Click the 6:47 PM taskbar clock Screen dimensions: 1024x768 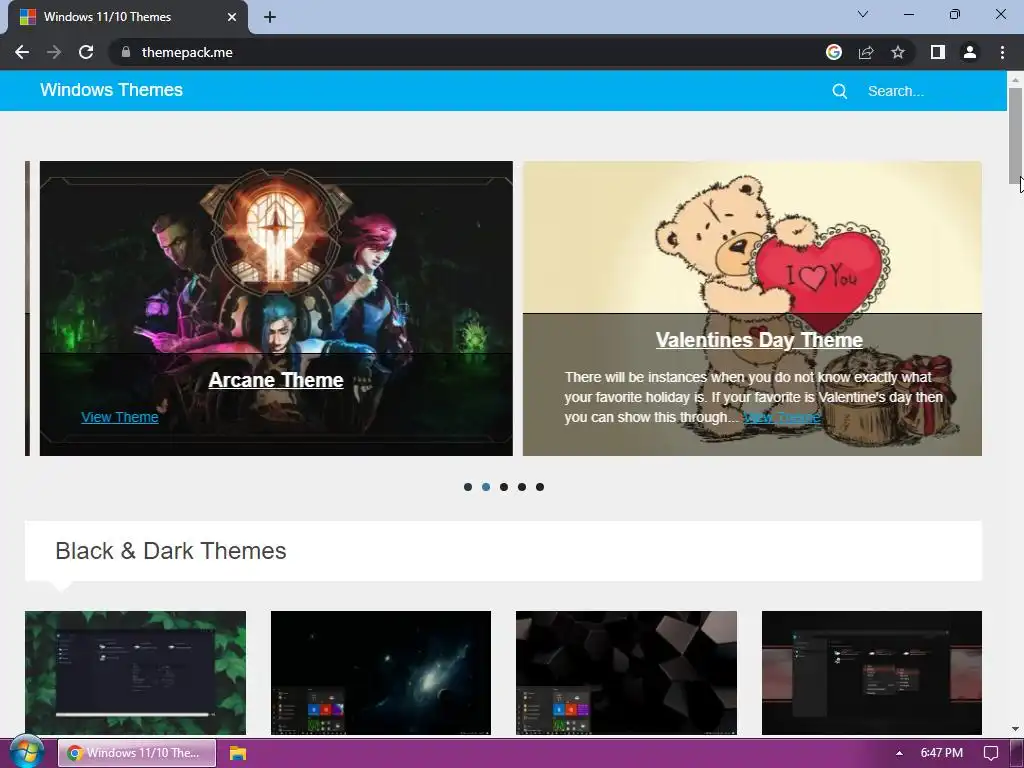[941, 753]
